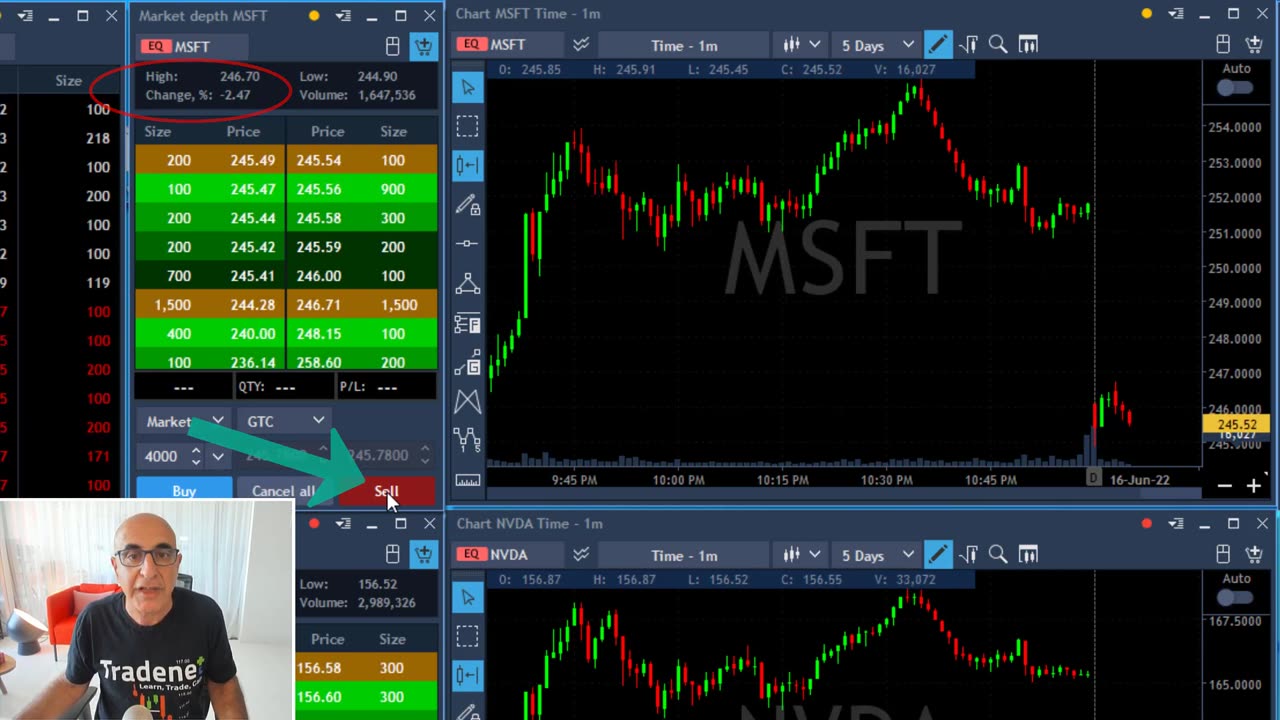
Task: Click red link-color dot in Chart NVDA title
Action: (1146, 524)
